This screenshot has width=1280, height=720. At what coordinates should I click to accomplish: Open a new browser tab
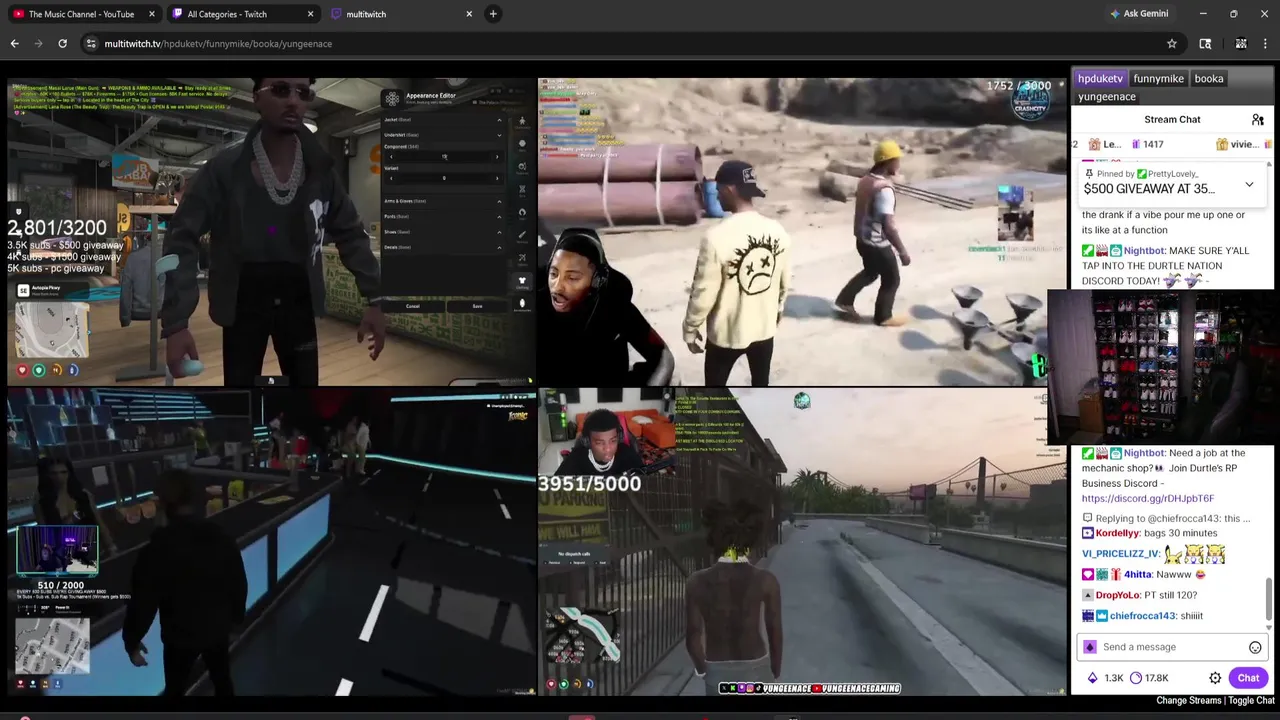tap(493, 14)
